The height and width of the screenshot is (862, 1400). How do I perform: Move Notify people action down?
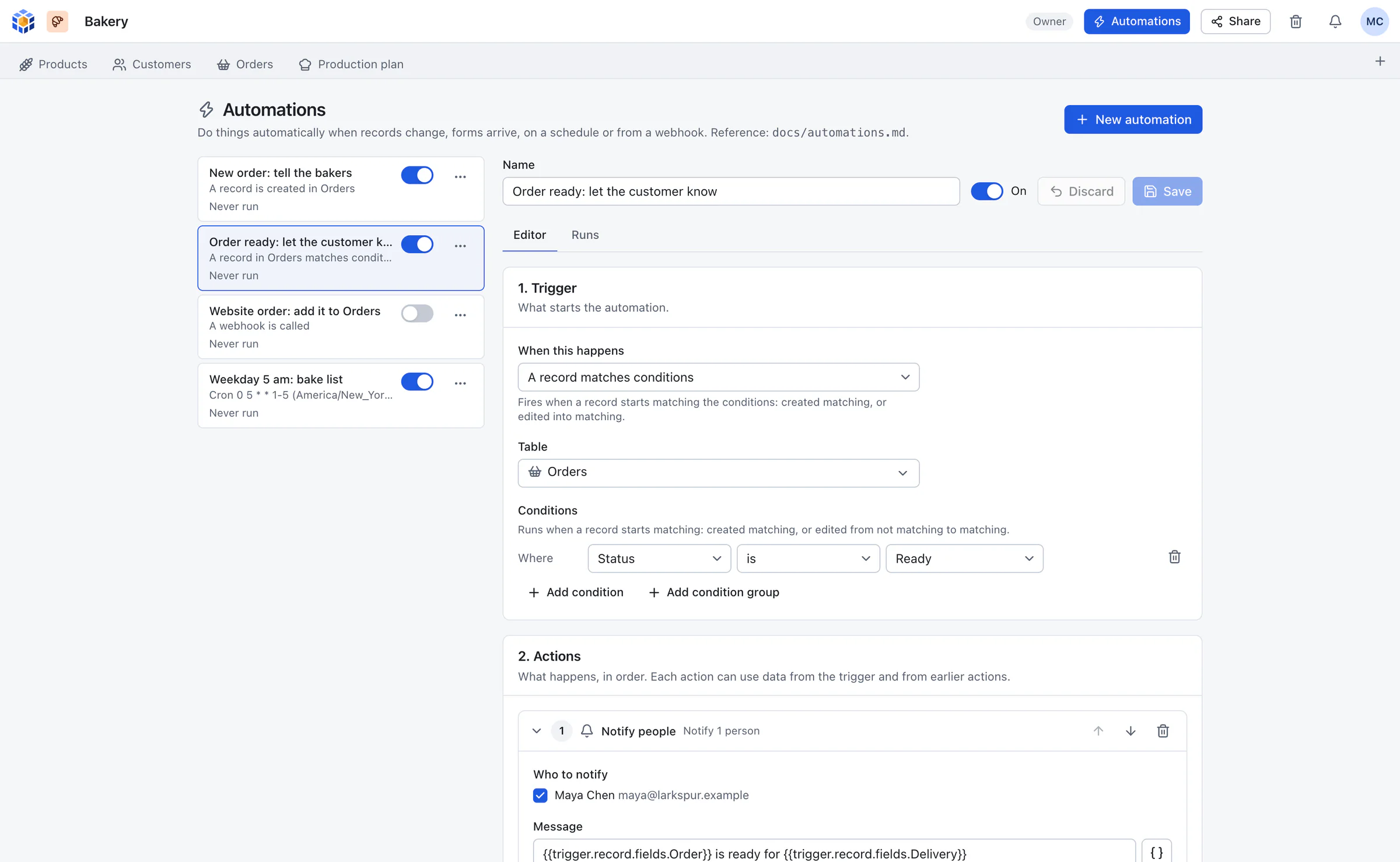coord(1130,731)
